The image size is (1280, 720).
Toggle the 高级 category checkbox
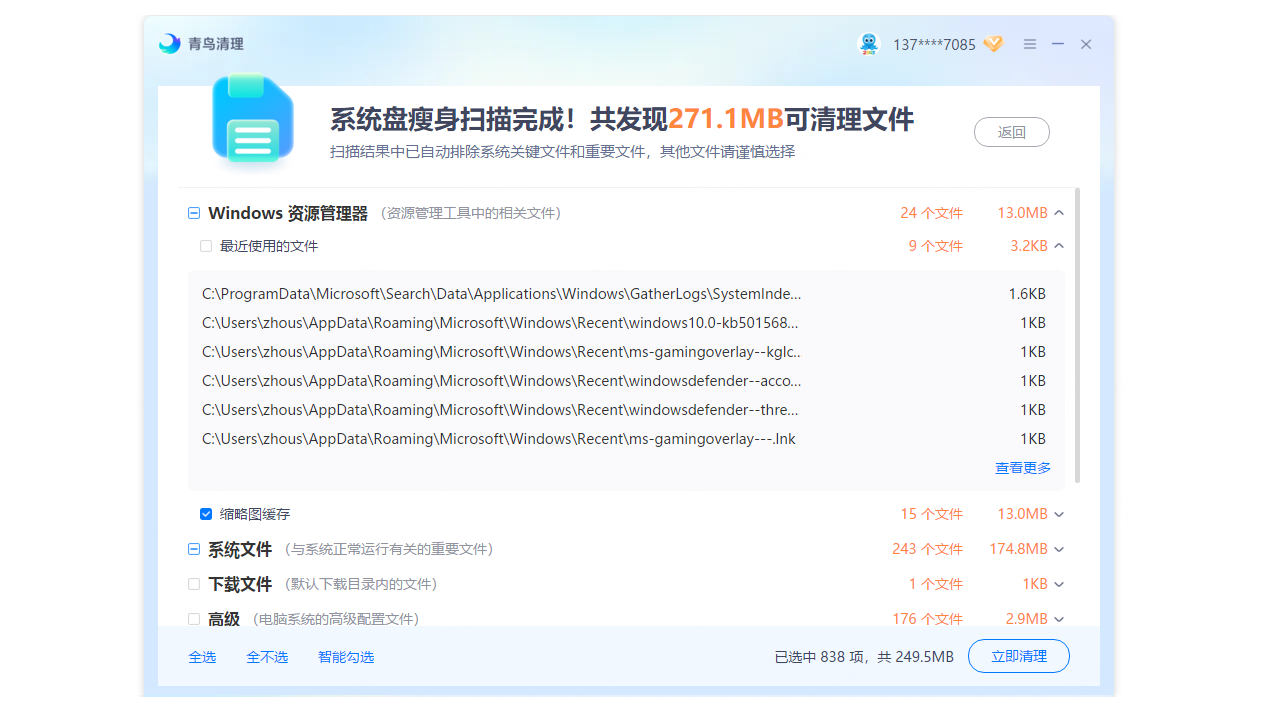[194, 619]
